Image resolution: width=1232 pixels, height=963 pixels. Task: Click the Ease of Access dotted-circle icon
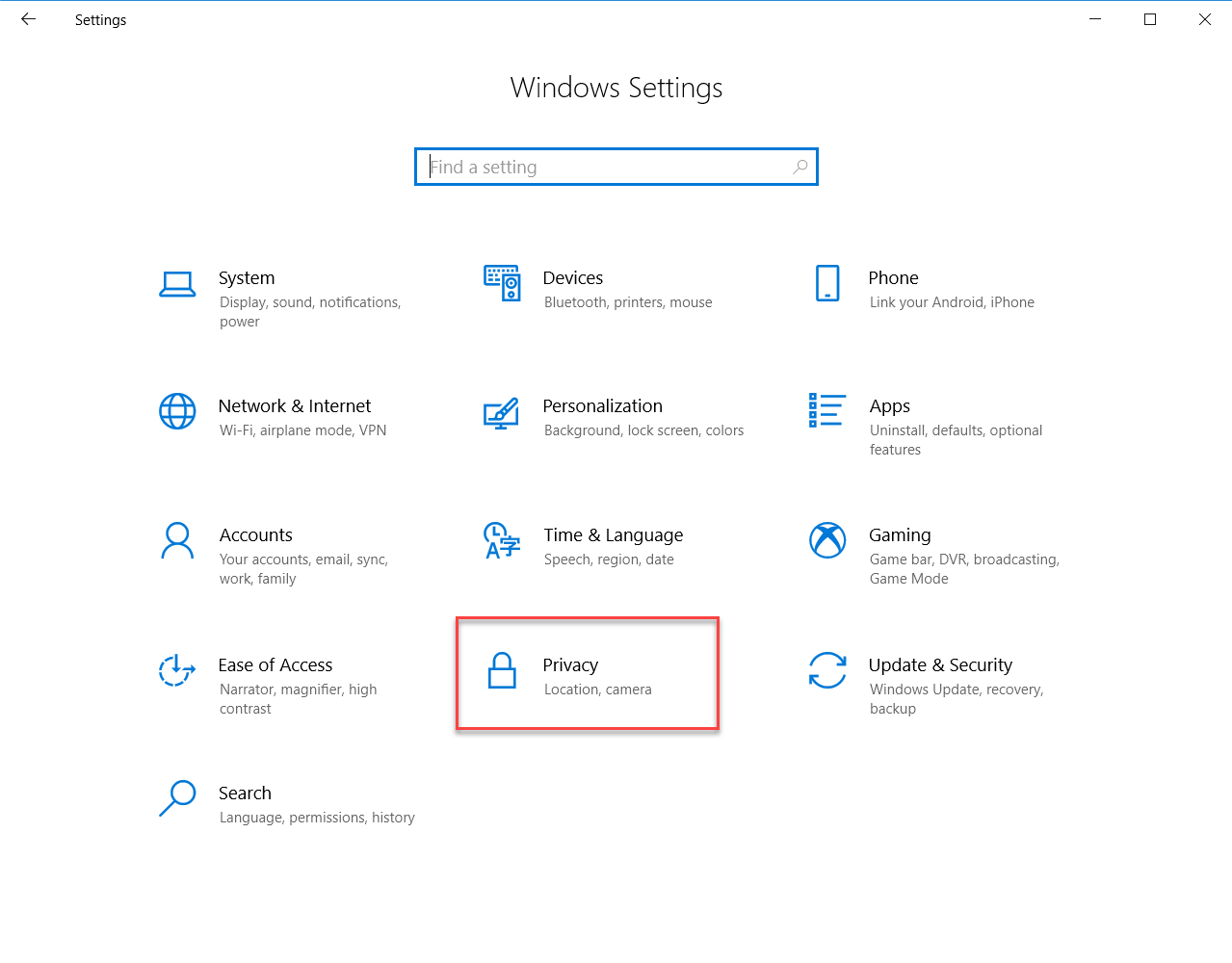click(177, 670)
